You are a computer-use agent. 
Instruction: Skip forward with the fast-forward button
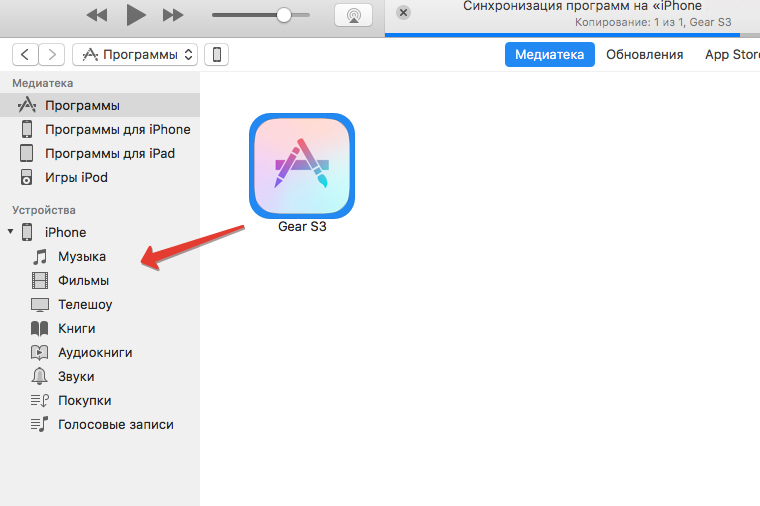click(x=173, y=15)
